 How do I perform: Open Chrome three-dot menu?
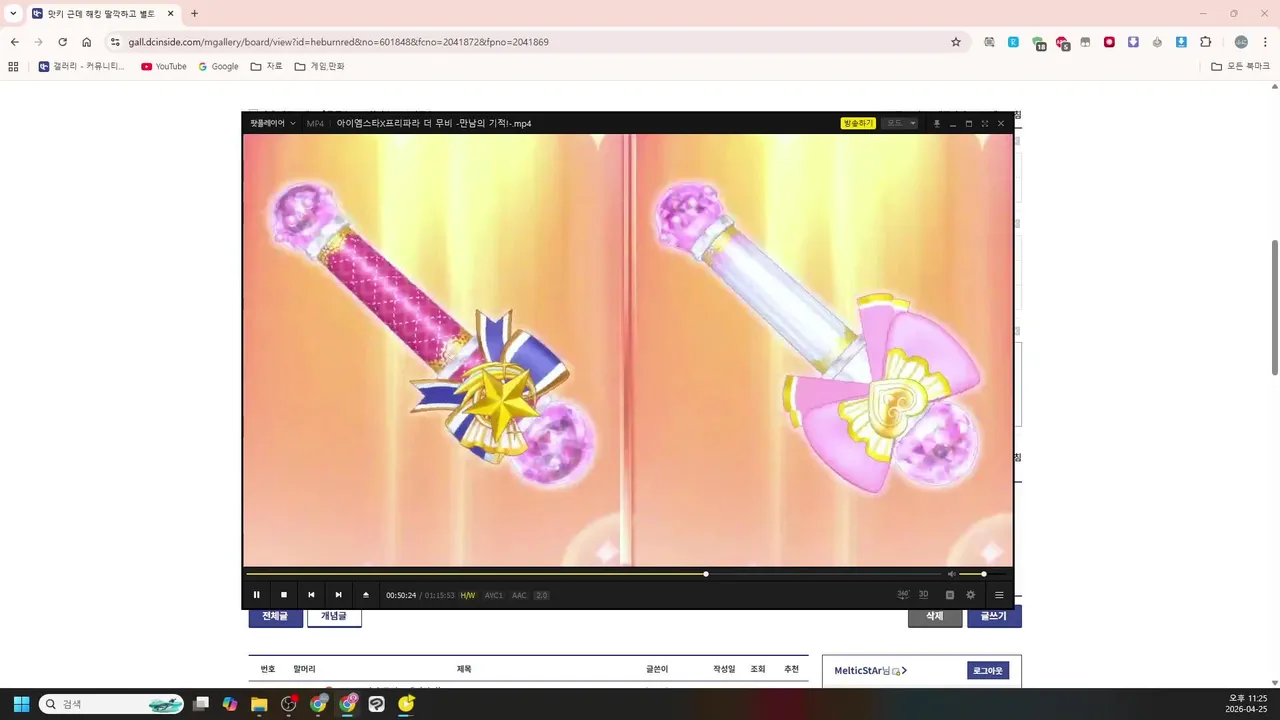click(x=1265, y=42)
